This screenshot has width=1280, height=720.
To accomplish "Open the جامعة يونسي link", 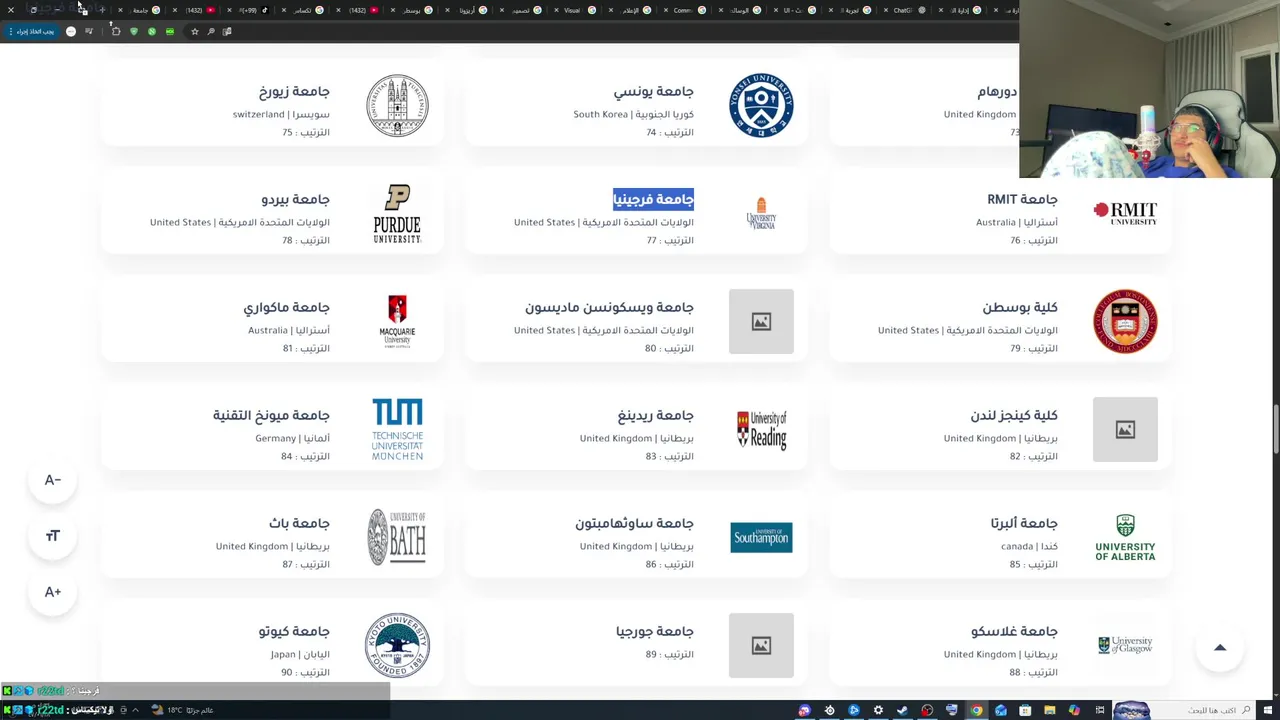I will point(653,92).
